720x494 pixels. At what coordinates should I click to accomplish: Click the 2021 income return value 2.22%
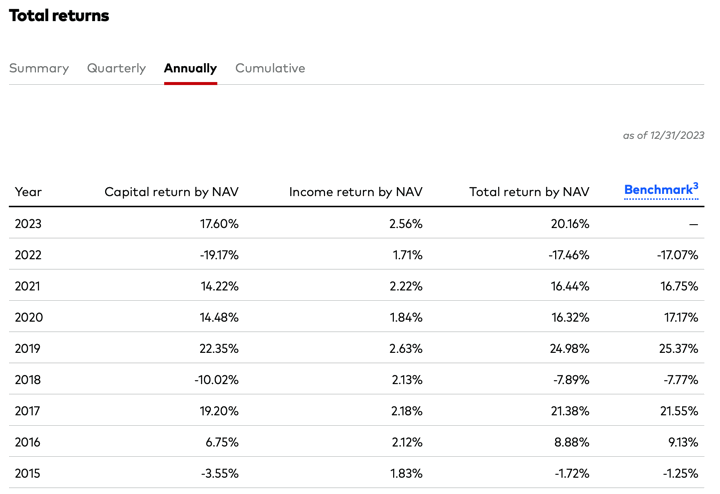pos(404,286)
